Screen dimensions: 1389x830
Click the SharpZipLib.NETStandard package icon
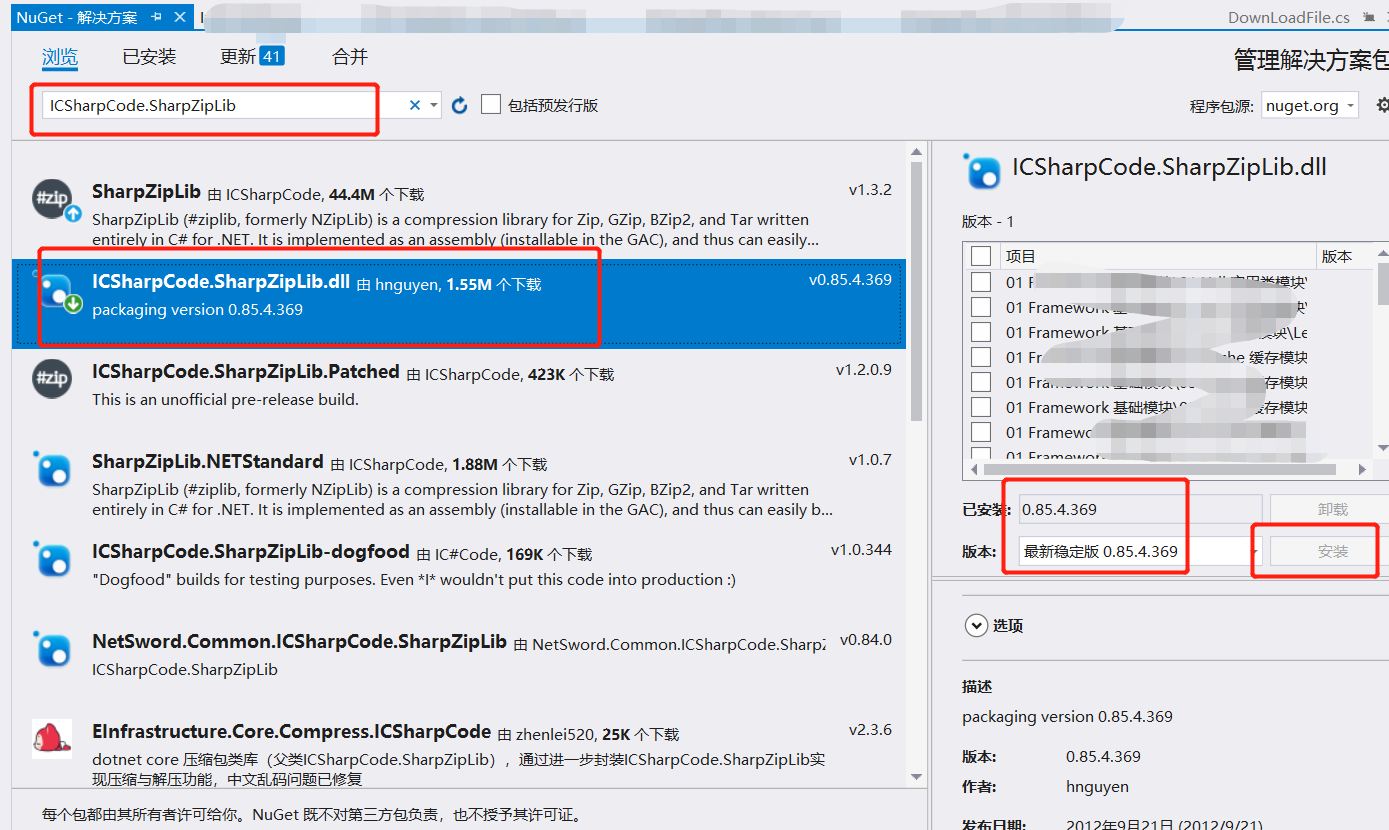[x=52, y=468]
